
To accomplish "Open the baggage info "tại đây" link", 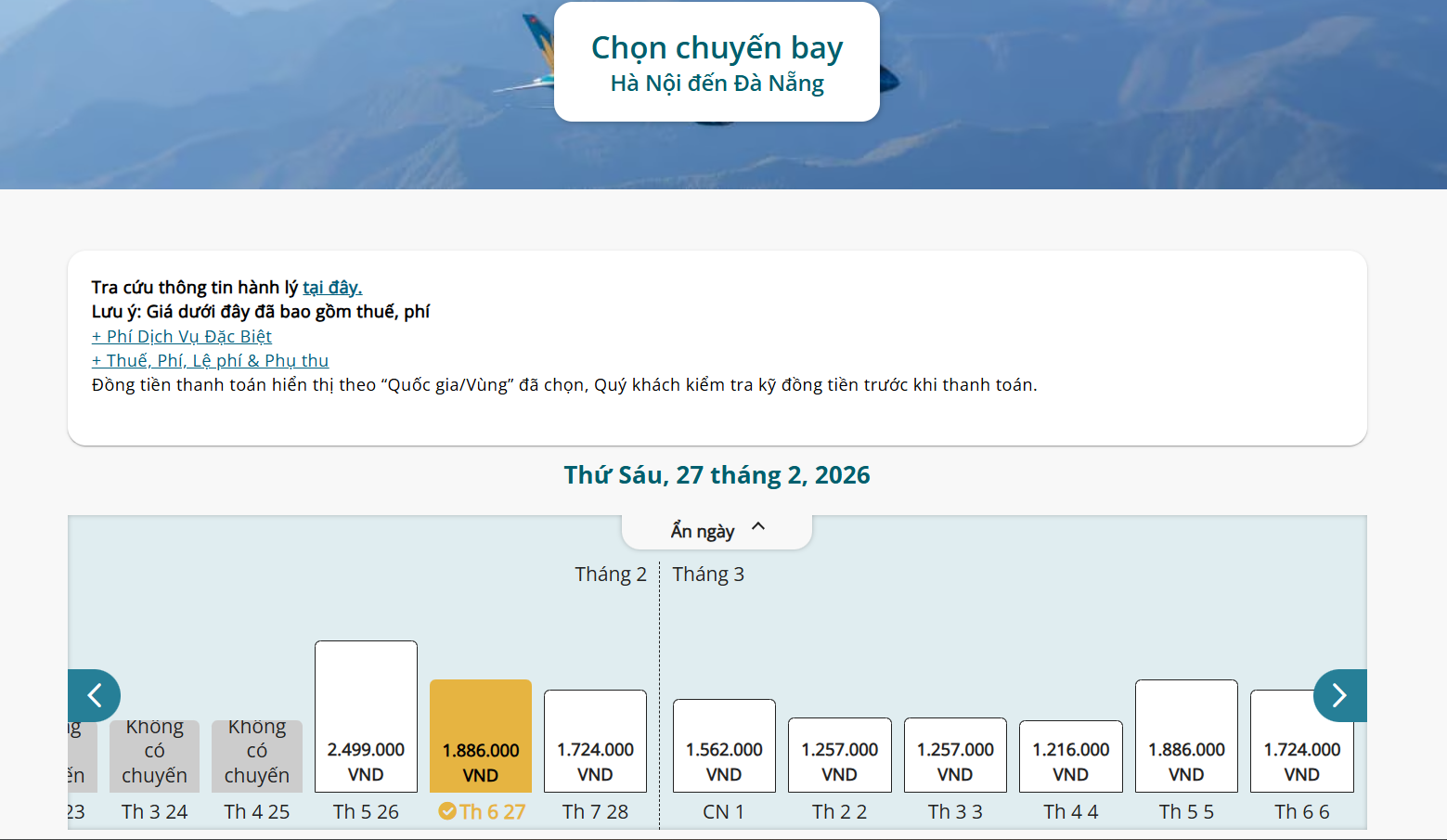I will pos(332,288).
